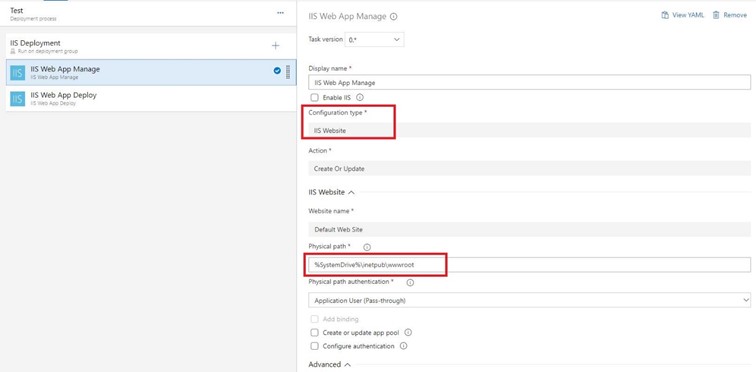Viewport: 756px width, 372px height.
Task: Show info for Configure authentication
Action: point(404,346)
